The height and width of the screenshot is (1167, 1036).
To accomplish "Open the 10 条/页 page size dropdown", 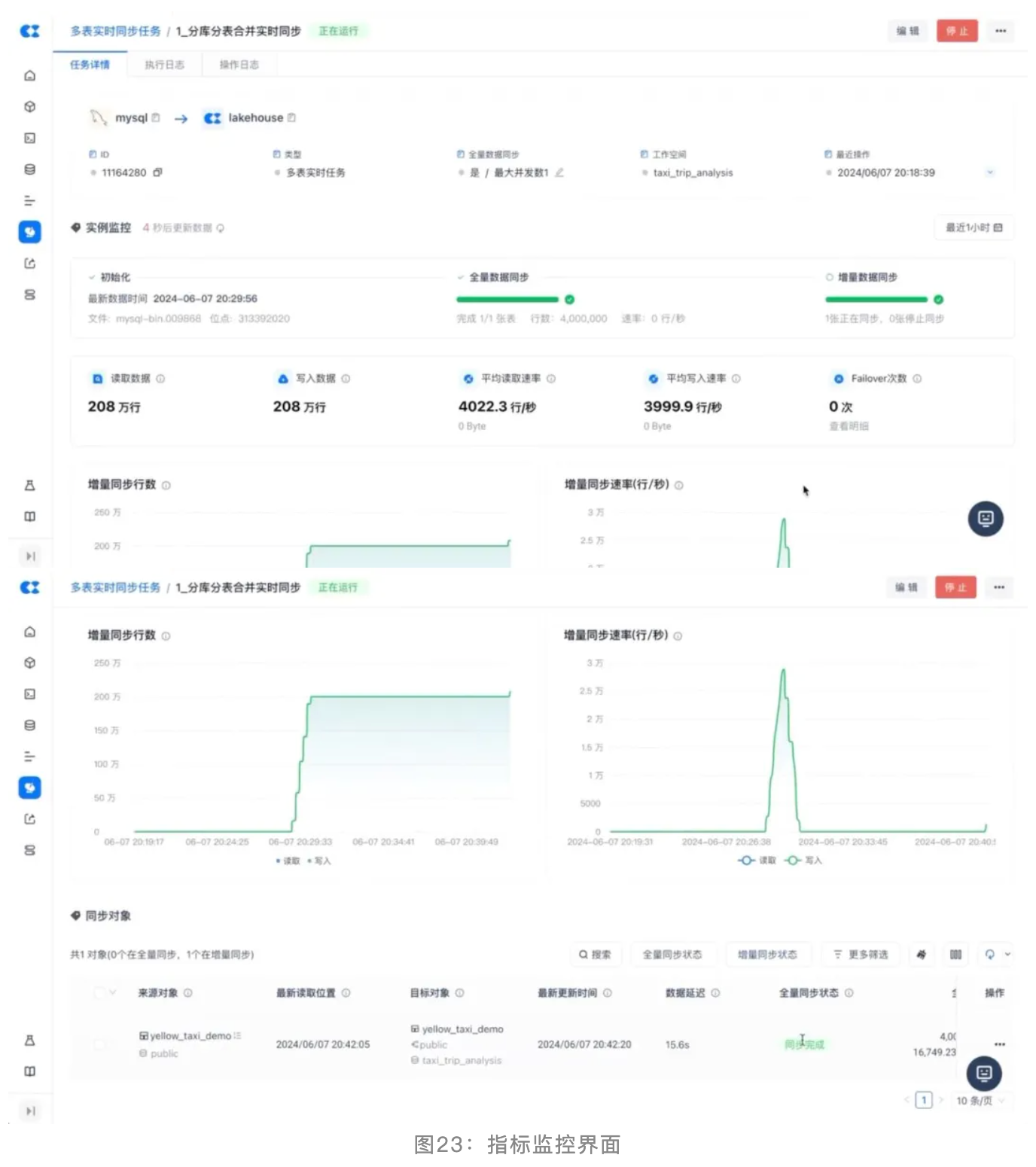I will click(x=980, y=1101).
